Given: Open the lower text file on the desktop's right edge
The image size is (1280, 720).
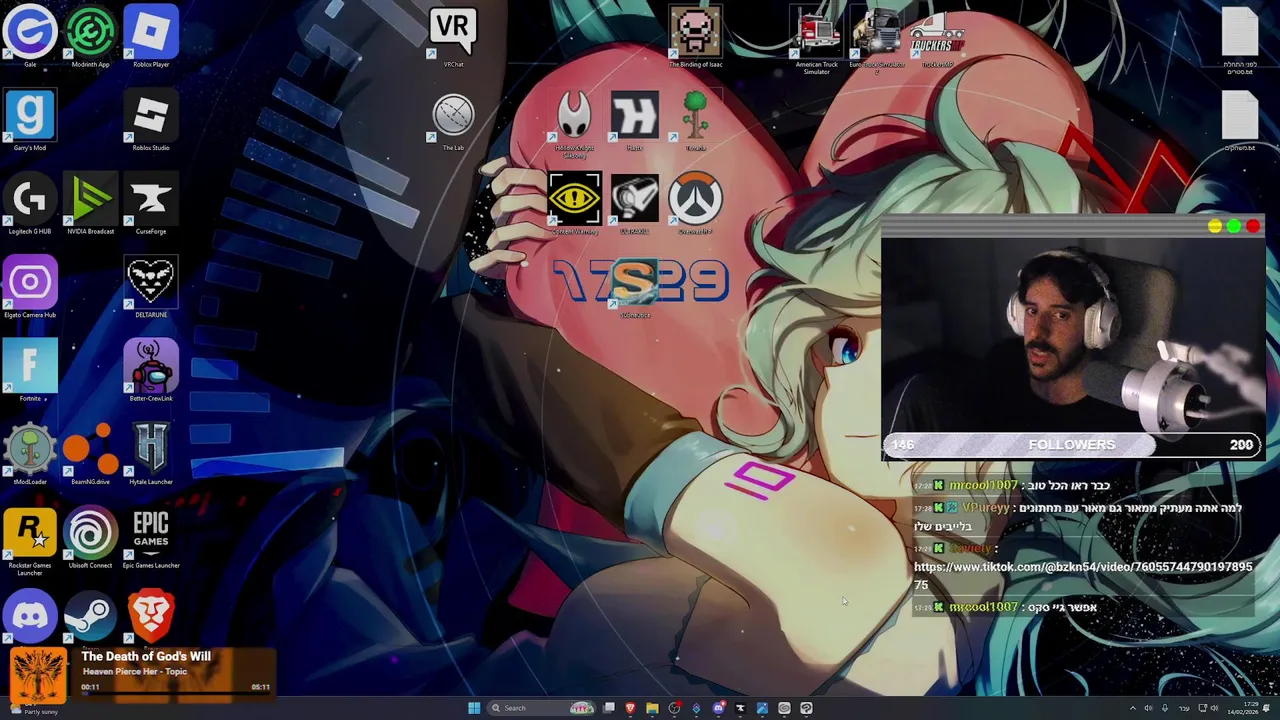Looking at the screenshot, I should 1240,120.
